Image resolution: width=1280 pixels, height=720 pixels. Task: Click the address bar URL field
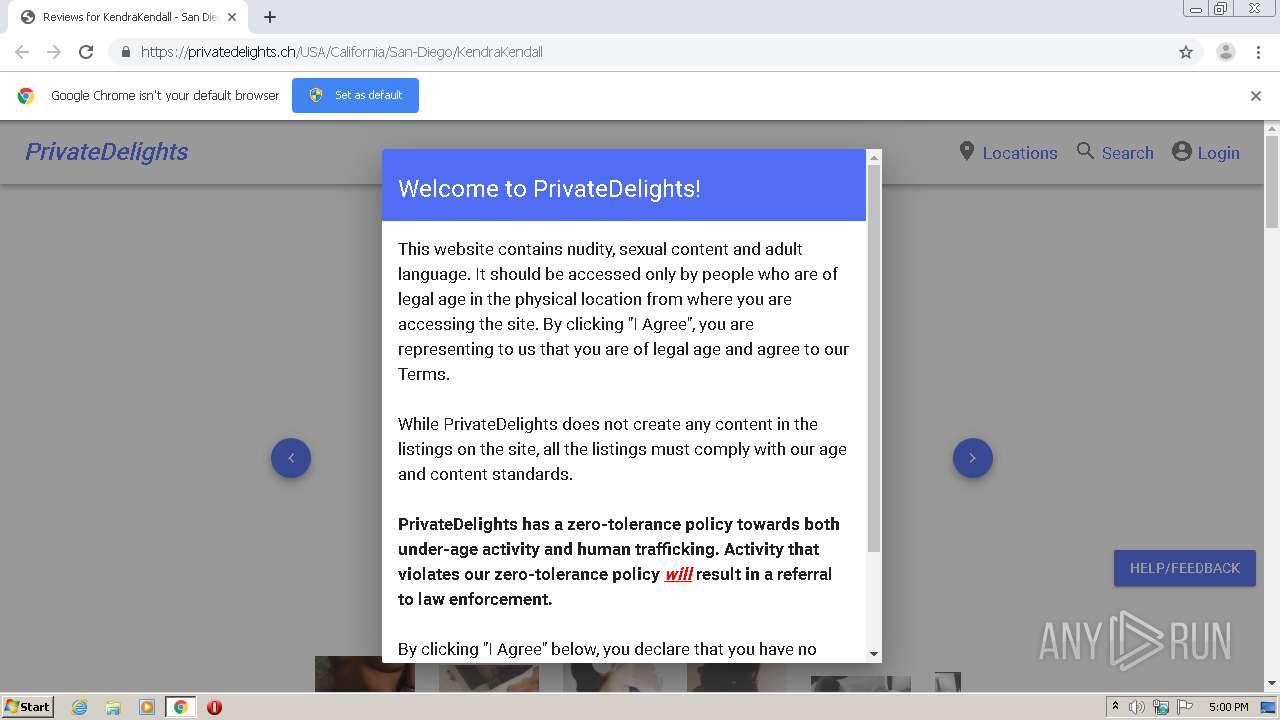(x=640, y=52)
